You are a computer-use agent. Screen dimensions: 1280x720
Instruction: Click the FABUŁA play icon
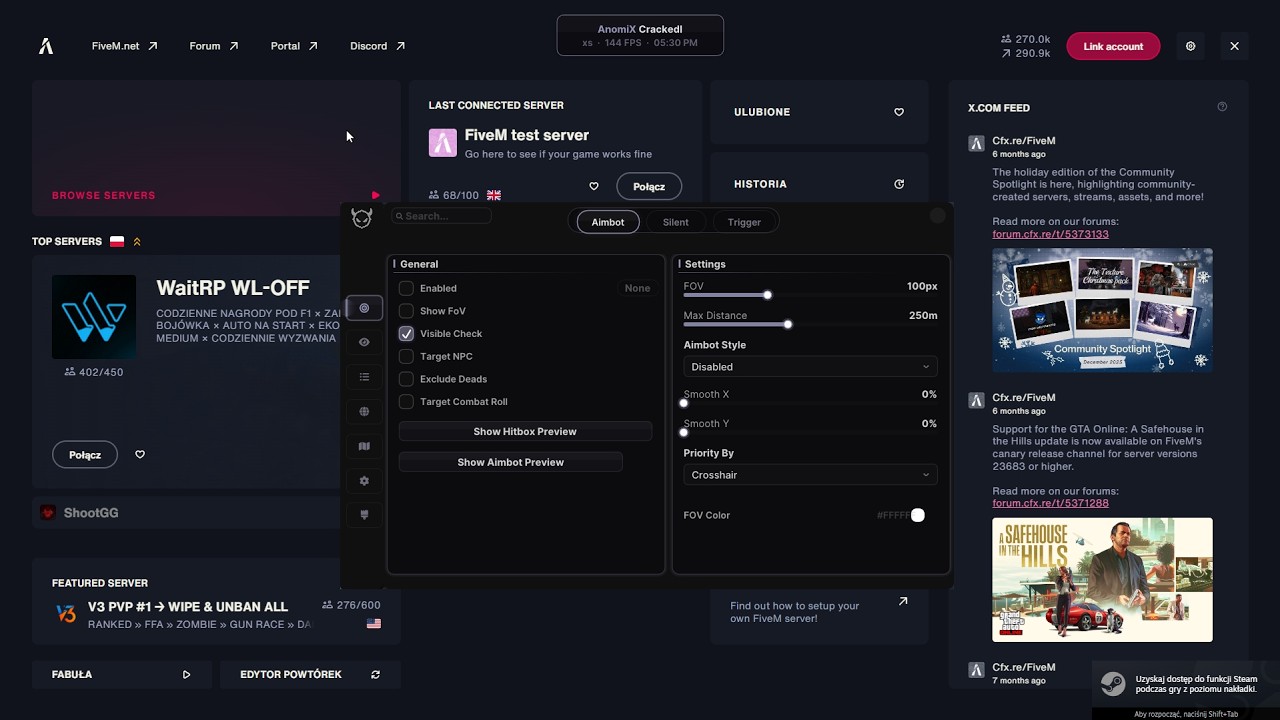(186, 675)
